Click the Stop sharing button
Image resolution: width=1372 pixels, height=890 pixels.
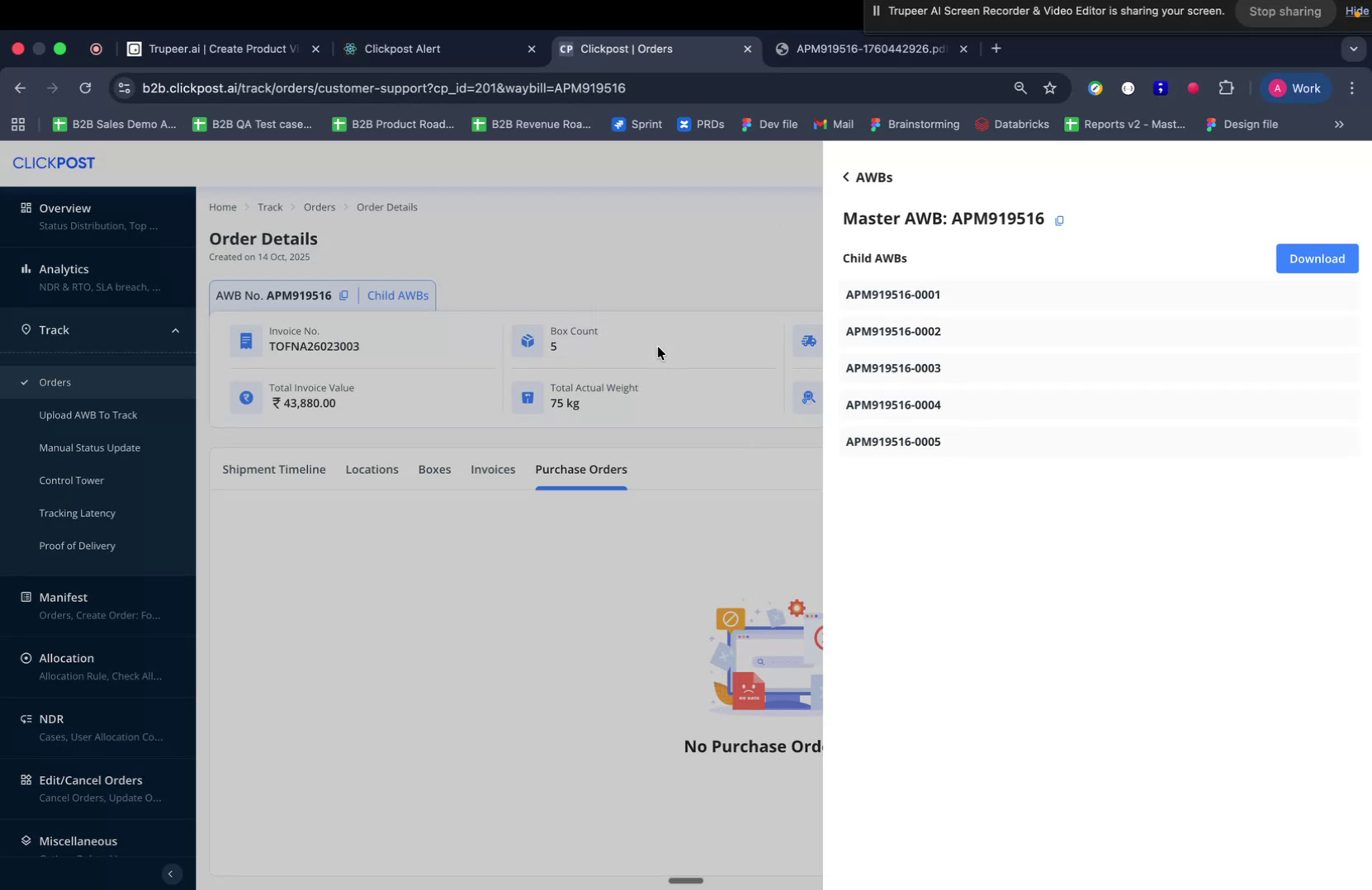1284,12
